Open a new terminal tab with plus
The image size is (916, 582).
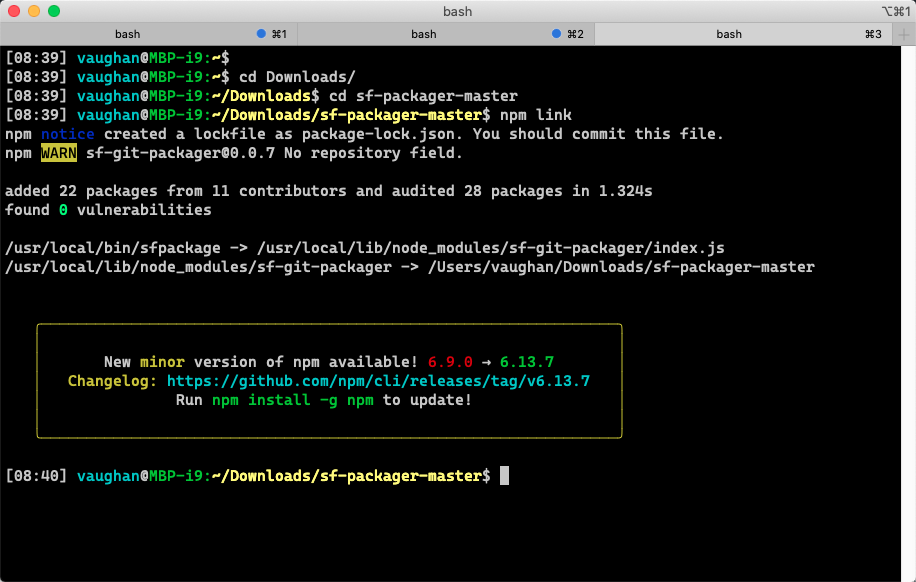click(904, 34)
